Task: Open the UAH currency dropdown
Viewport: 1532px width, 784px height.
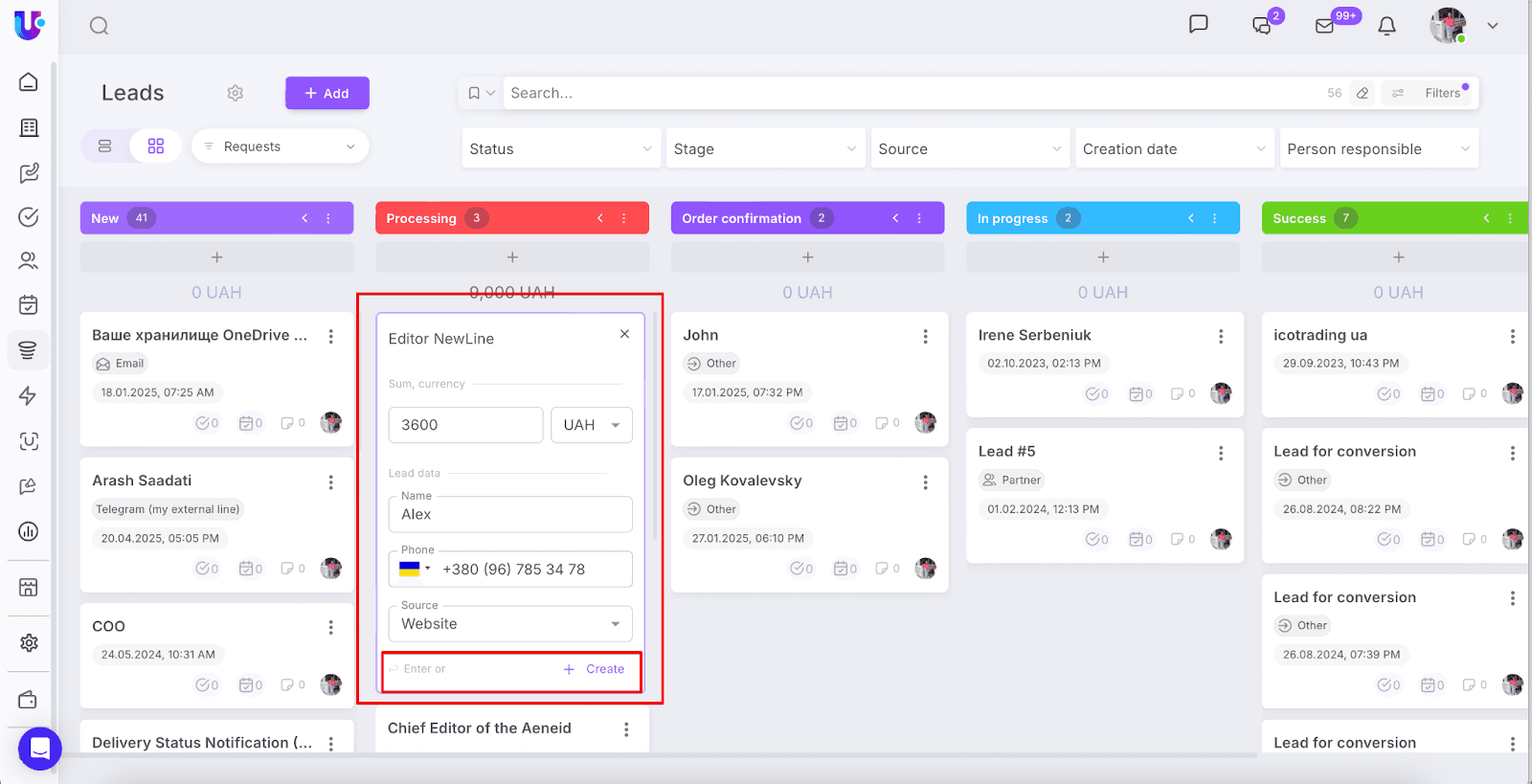Action: (x=591, y=425)
